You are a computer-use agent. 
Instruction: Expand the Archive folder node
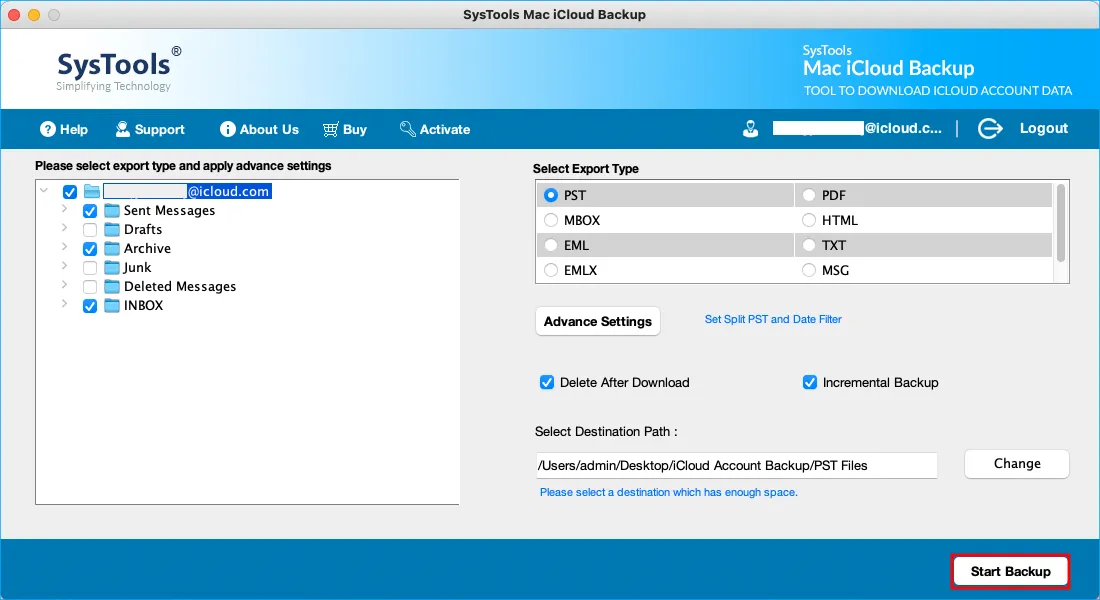point(65,248)
